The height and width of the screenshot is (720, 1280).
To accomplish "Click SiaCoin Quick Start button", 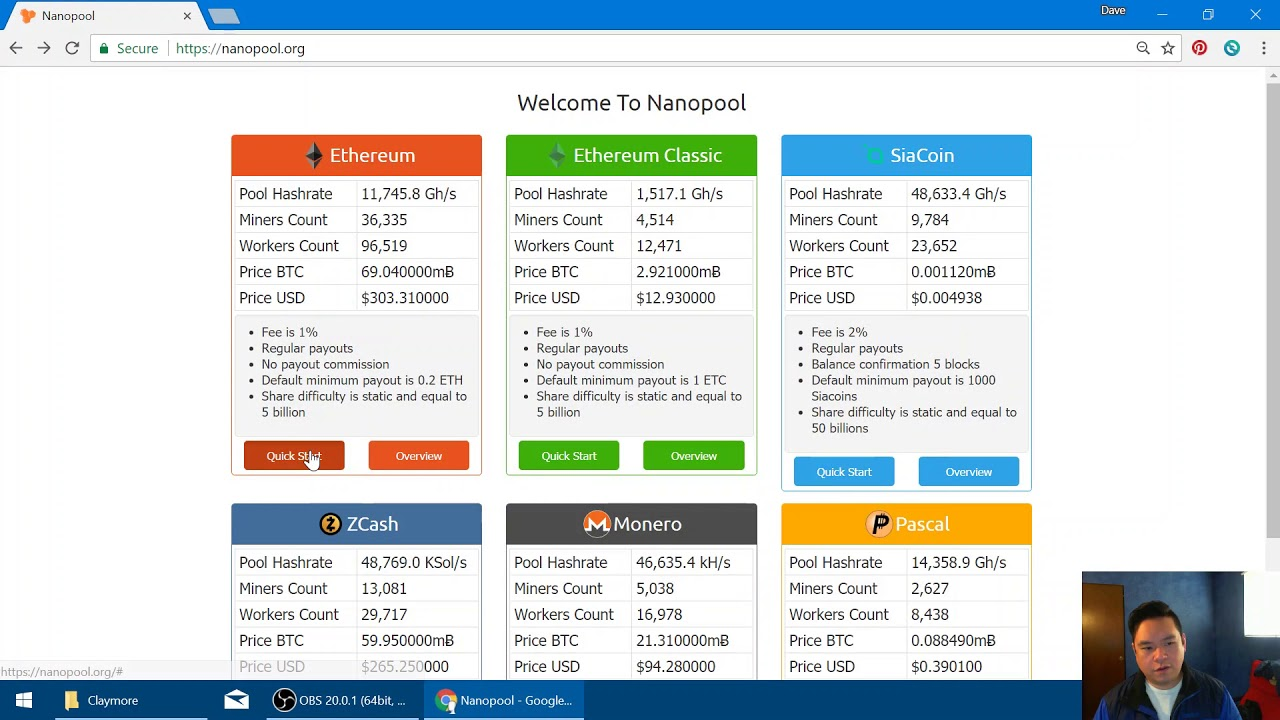I will [844, 472].
